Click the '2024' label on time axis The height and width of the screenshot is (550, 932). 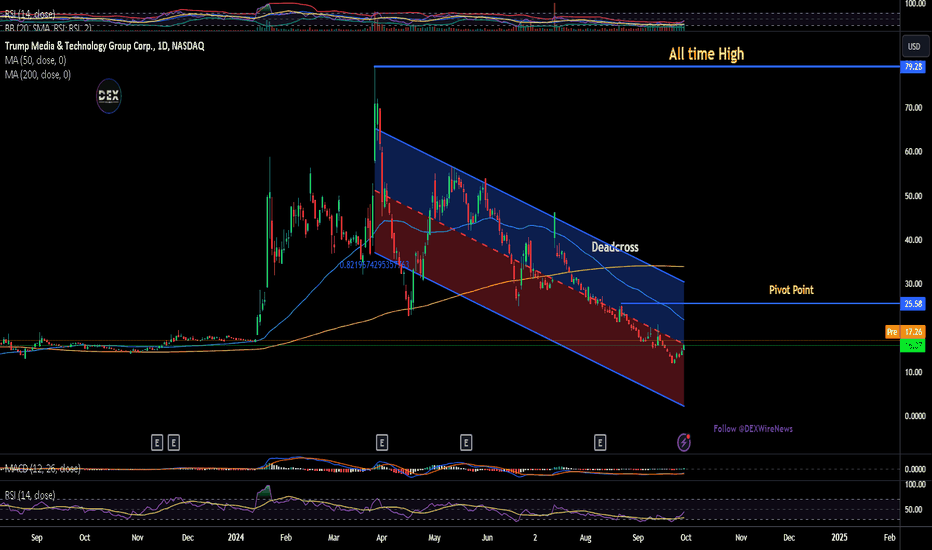pos(236,538)
